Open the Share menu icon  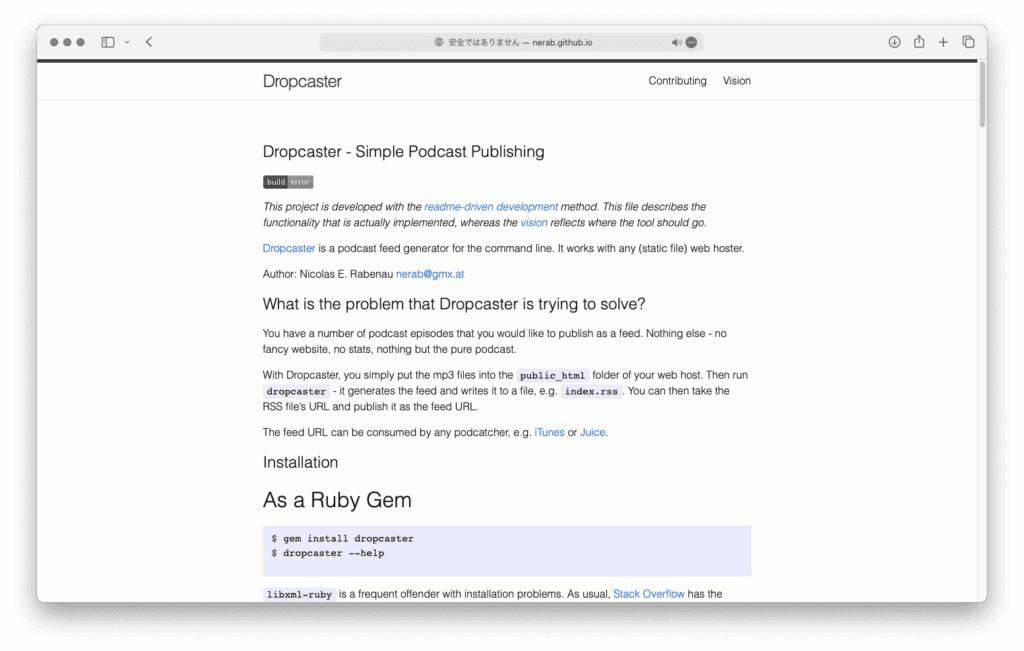coord(919,42)
